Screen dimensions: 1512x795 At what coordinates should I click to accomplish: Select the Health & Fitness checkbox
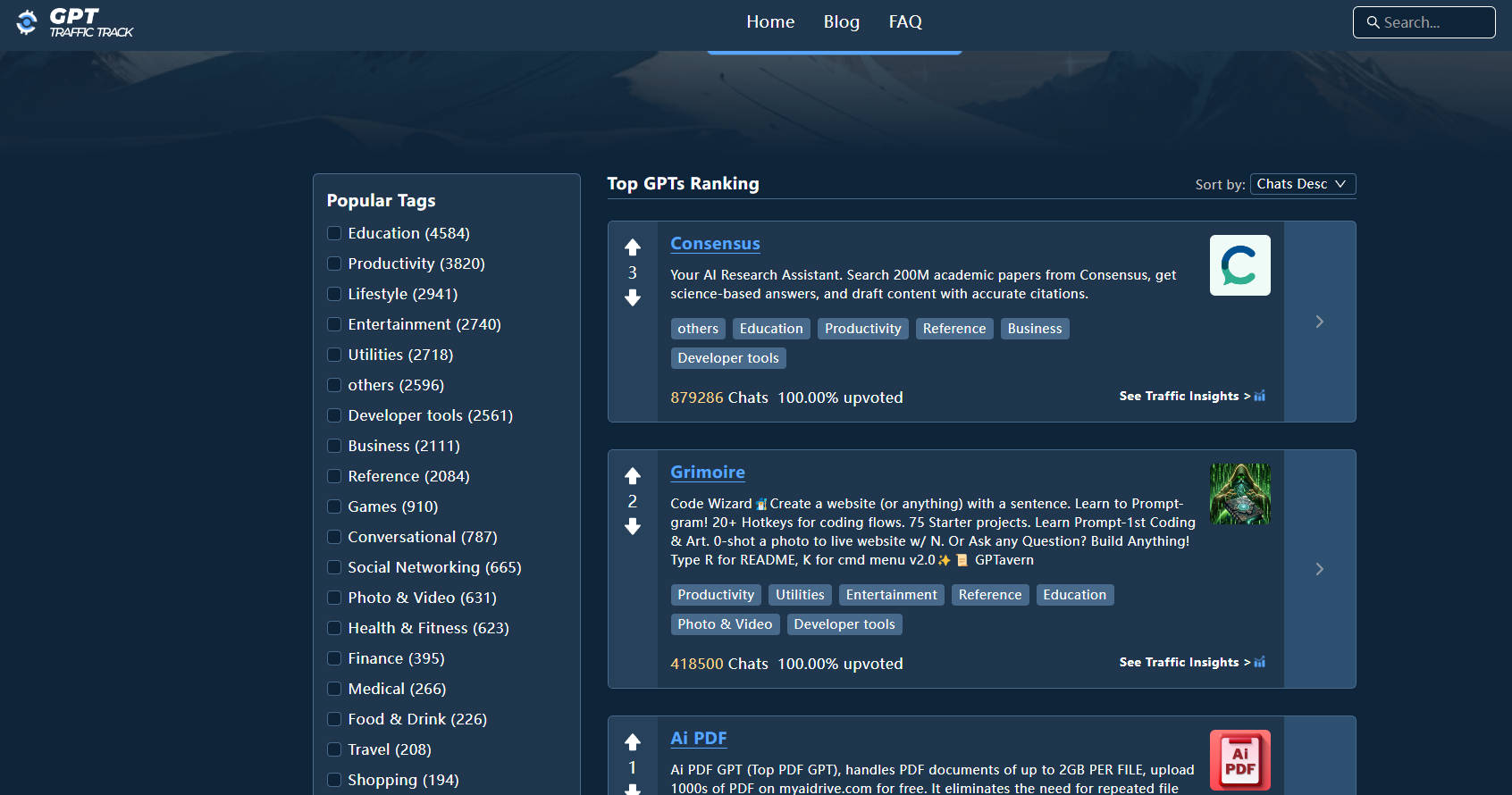[334, 628]
